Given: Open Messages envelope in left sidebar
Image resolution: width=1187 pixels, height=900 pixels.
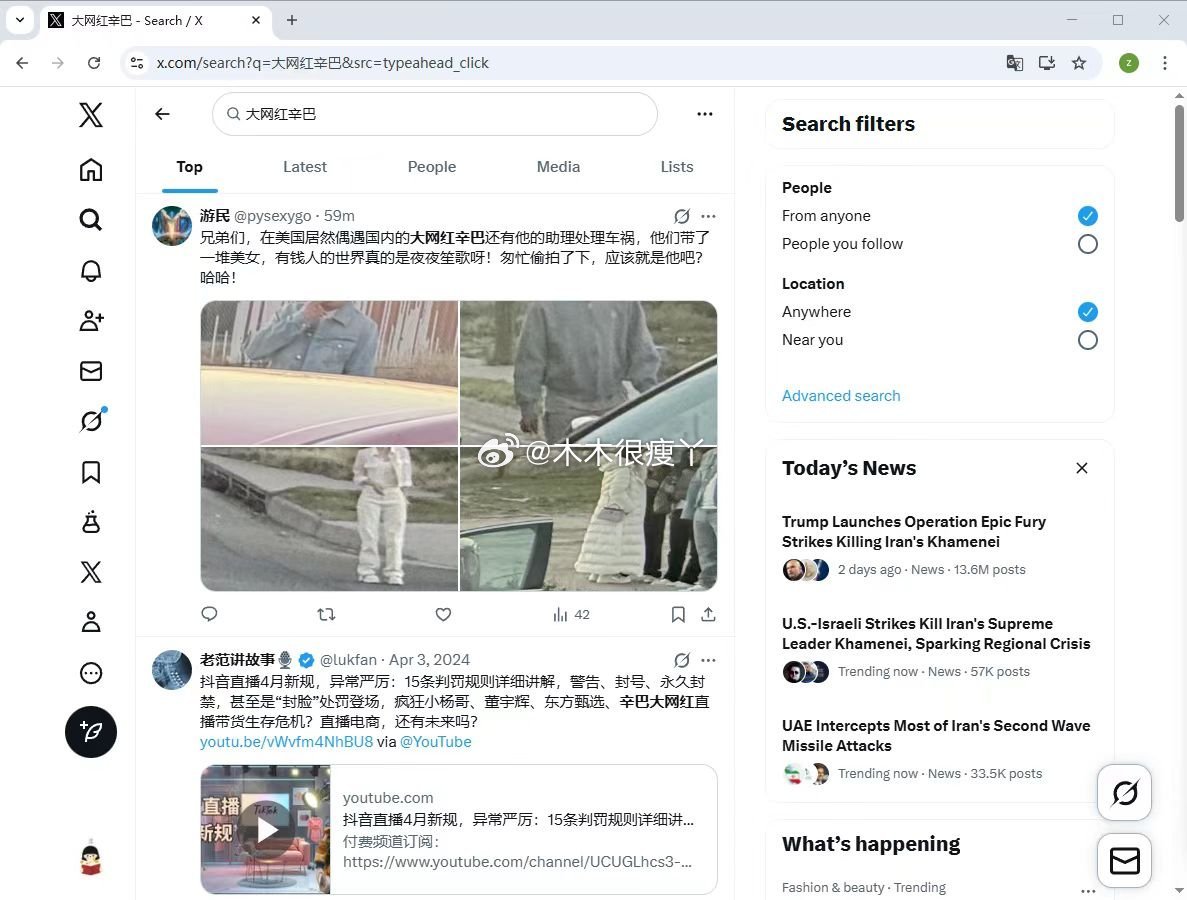Looking at the screenshot, I should [x=91, y=371].
